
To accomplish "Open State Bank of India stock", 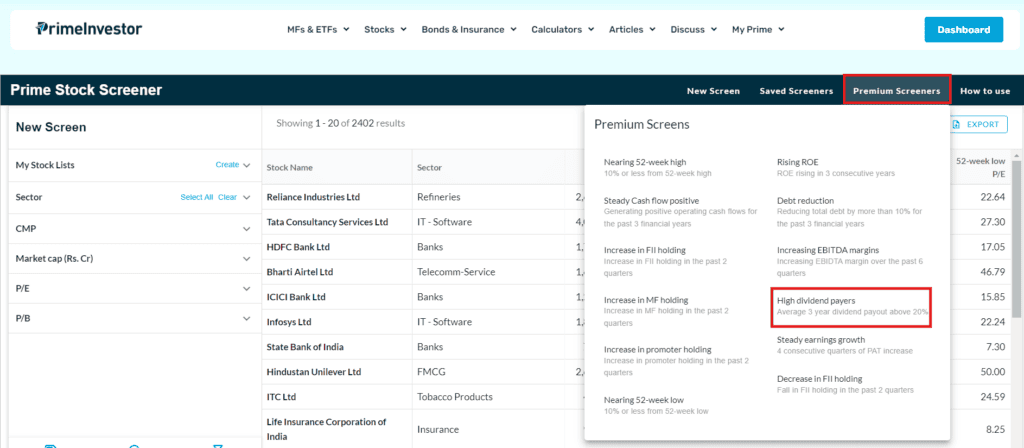I will (305, 347).
